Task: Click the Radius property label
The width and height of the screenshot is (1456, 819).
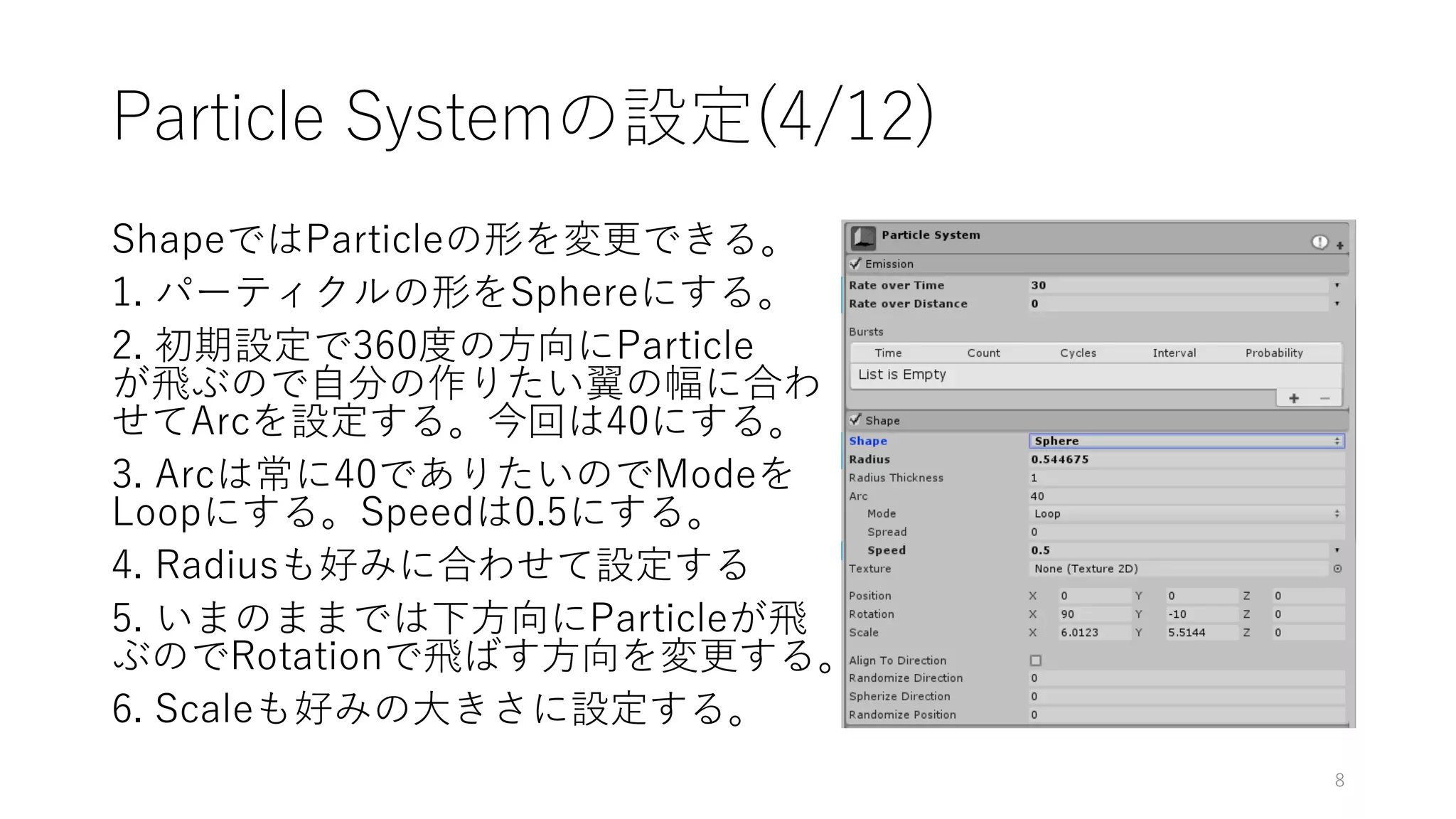Action: point(869,459)
